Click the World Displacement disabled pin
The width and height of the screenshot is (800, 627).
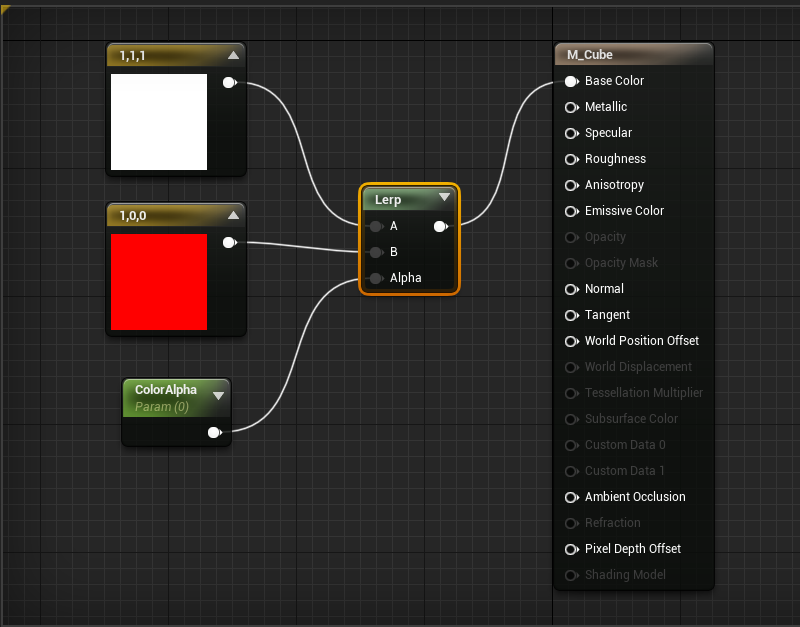[571, 367]
